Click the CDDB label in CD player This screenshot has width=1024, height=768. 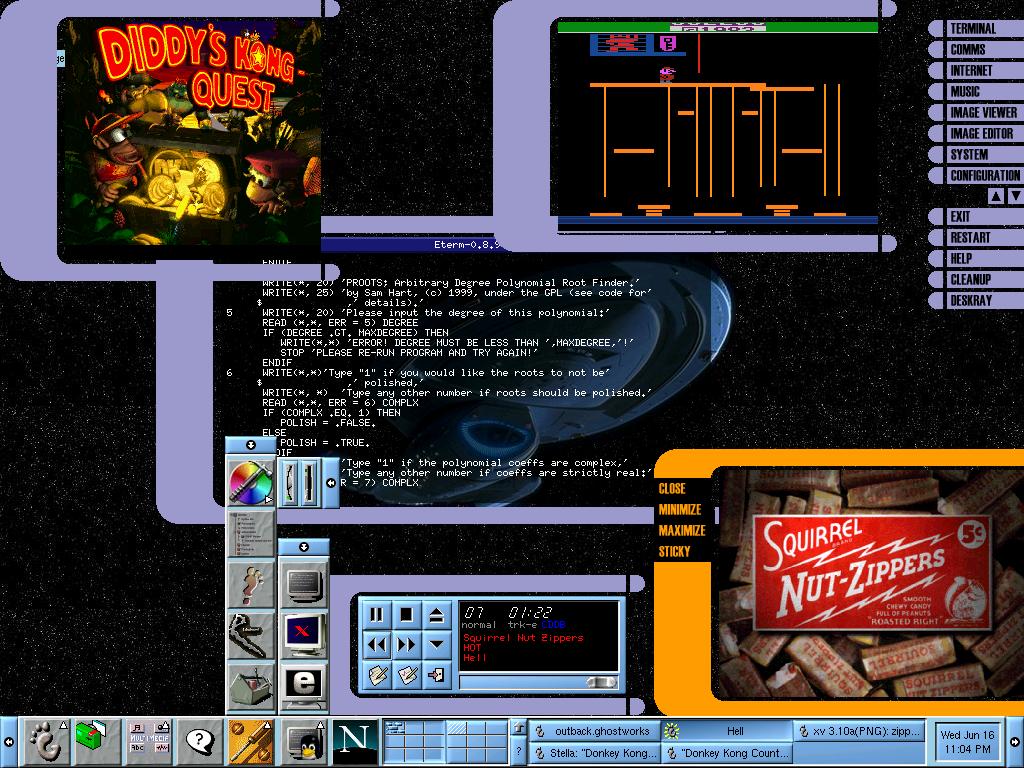tap(553, 625)
